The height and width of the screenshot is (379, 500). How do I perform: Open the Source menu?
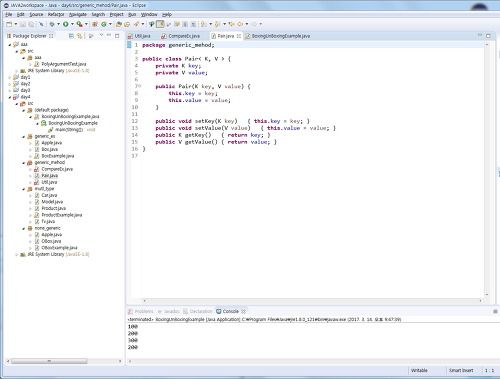coord(36,15)
